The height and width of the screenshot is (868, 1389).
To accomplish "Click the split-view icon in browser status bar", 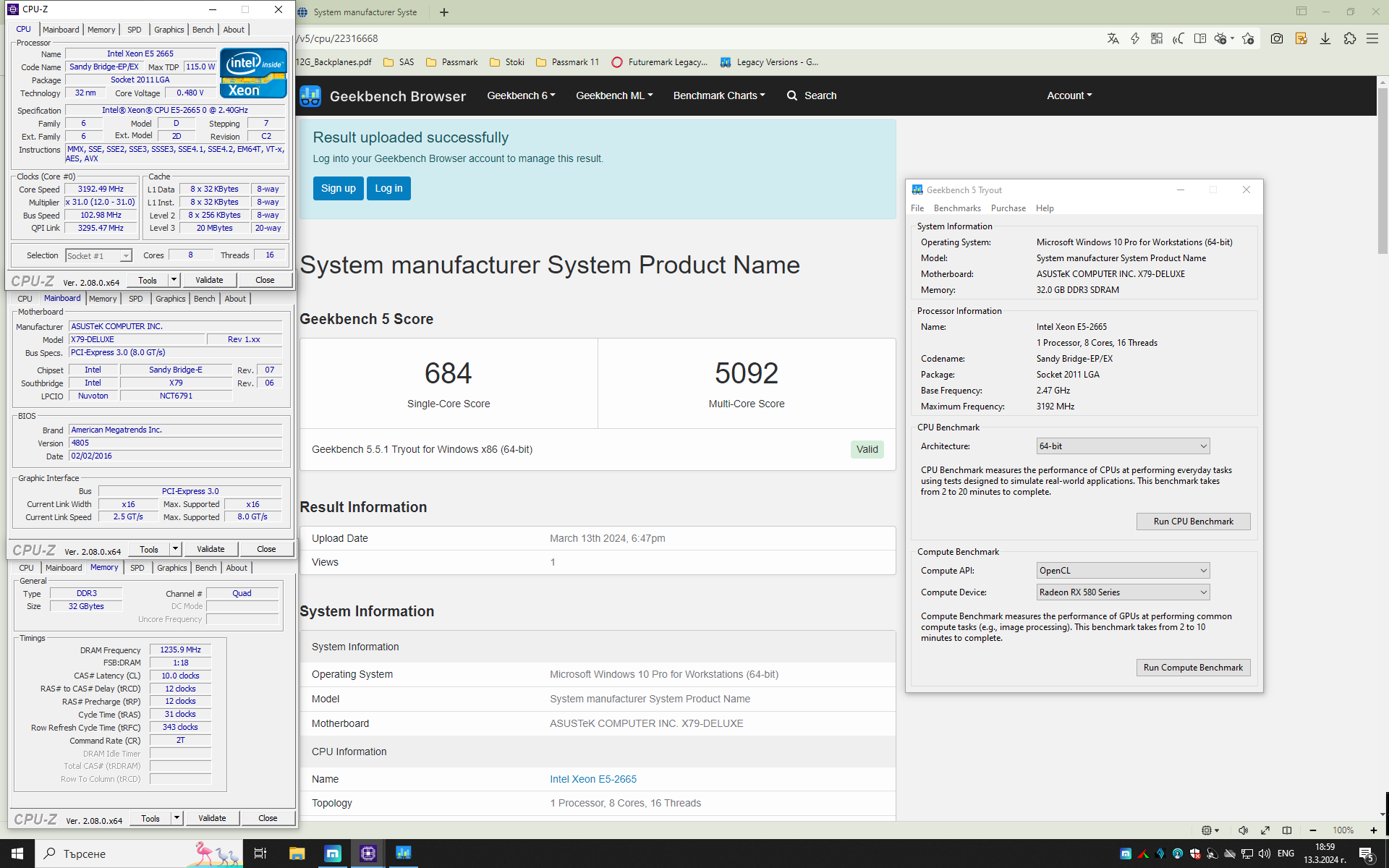I will point(1287,830).
